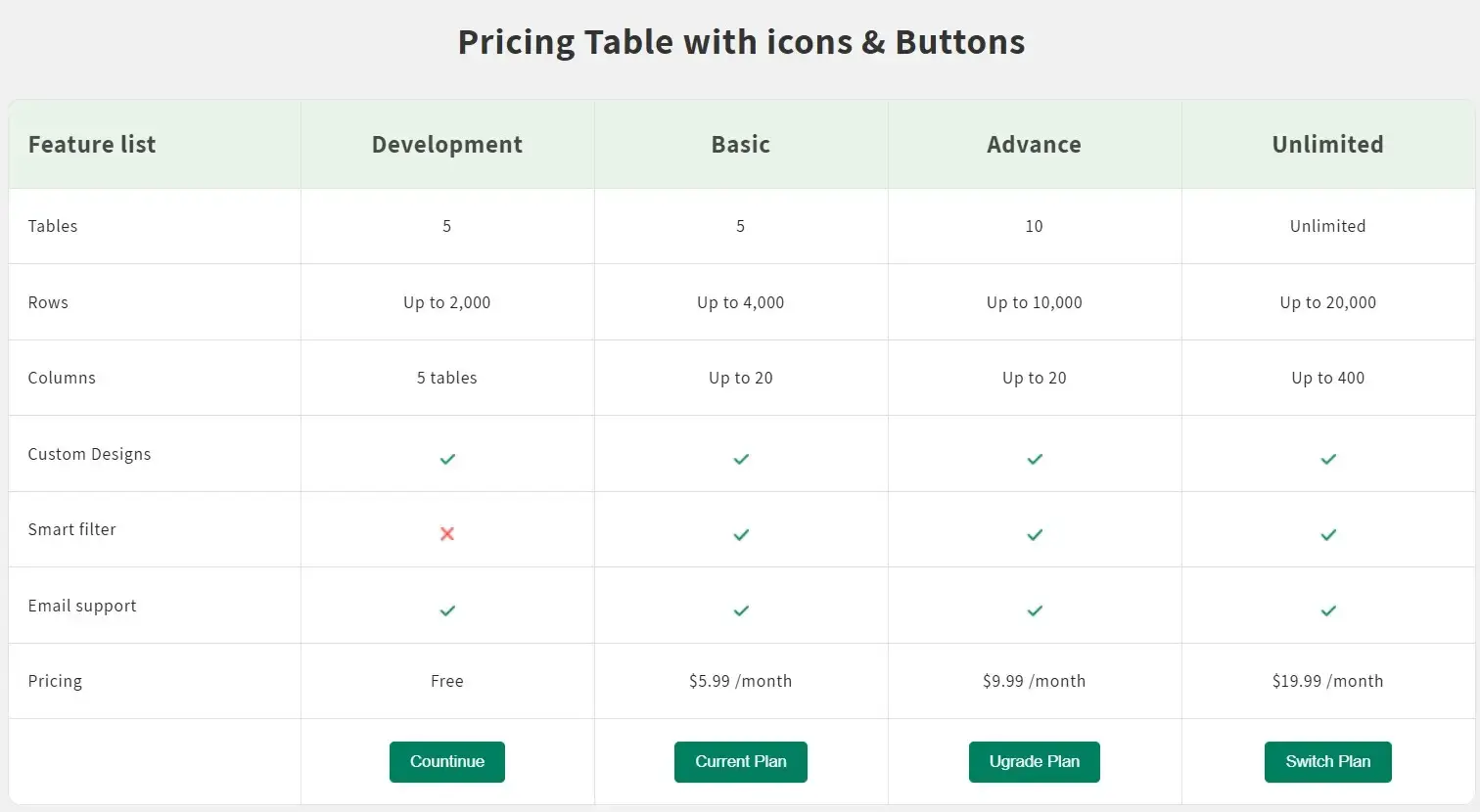
Task: Click the Email support checkmark for Development
Action: tap(447, 610)
